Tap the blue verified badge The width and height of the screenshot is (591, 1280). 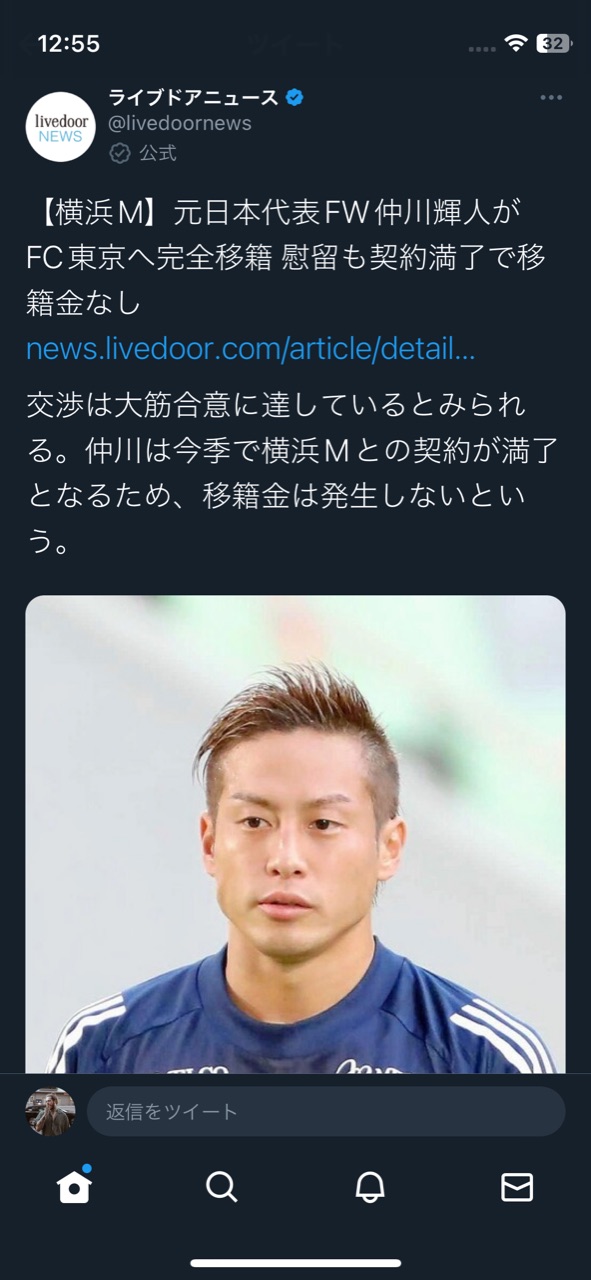[295, 97]
